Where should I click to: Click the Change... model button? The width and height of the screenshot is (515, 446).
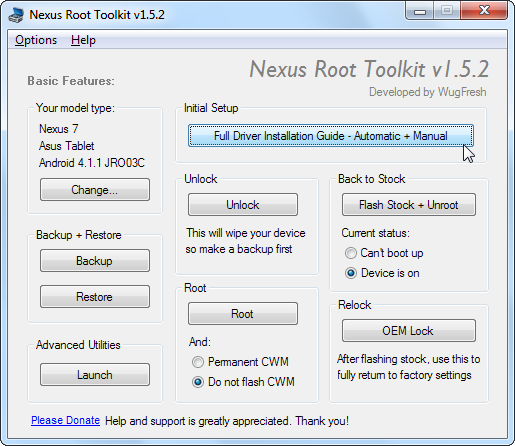(95, 190)
